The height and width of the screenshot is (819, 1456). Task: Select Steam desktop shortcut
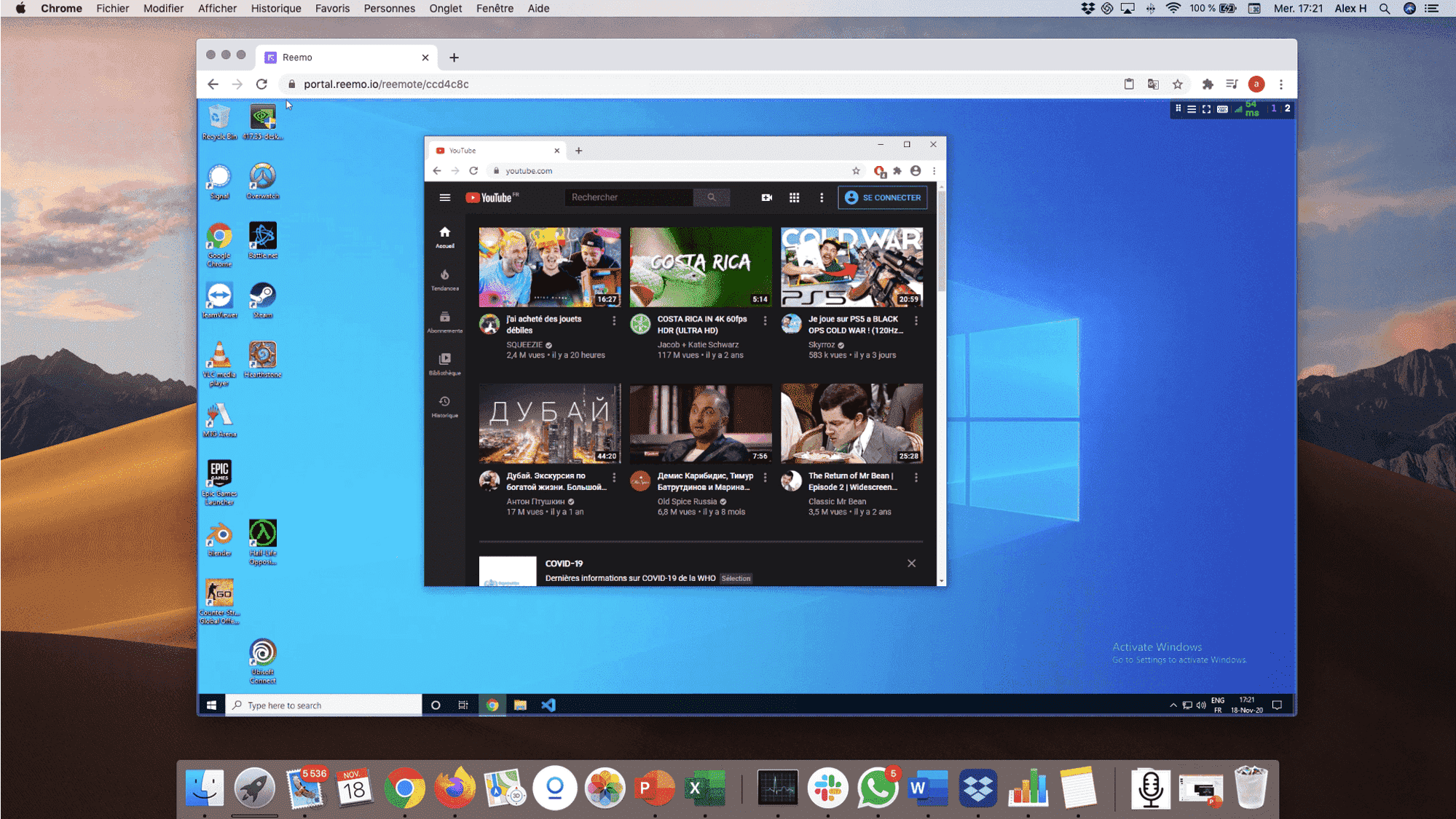(x=263, y=301)
